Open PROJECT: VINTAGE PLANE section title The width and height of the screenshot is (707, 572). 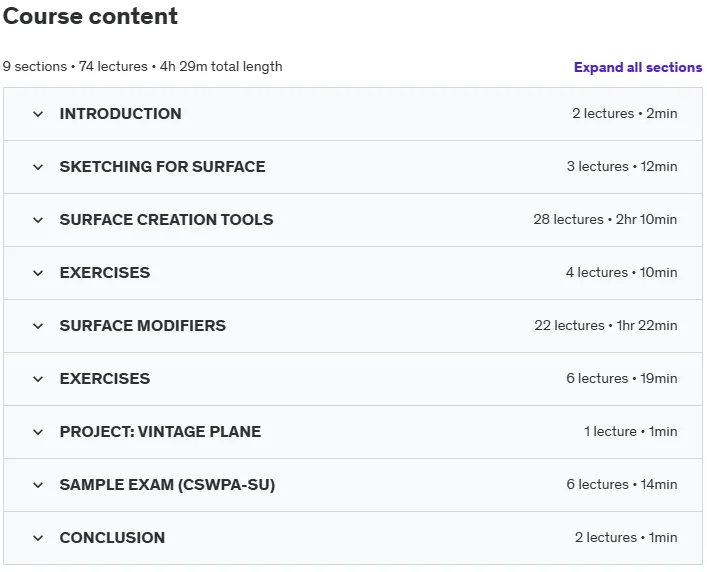pos(160,431)
